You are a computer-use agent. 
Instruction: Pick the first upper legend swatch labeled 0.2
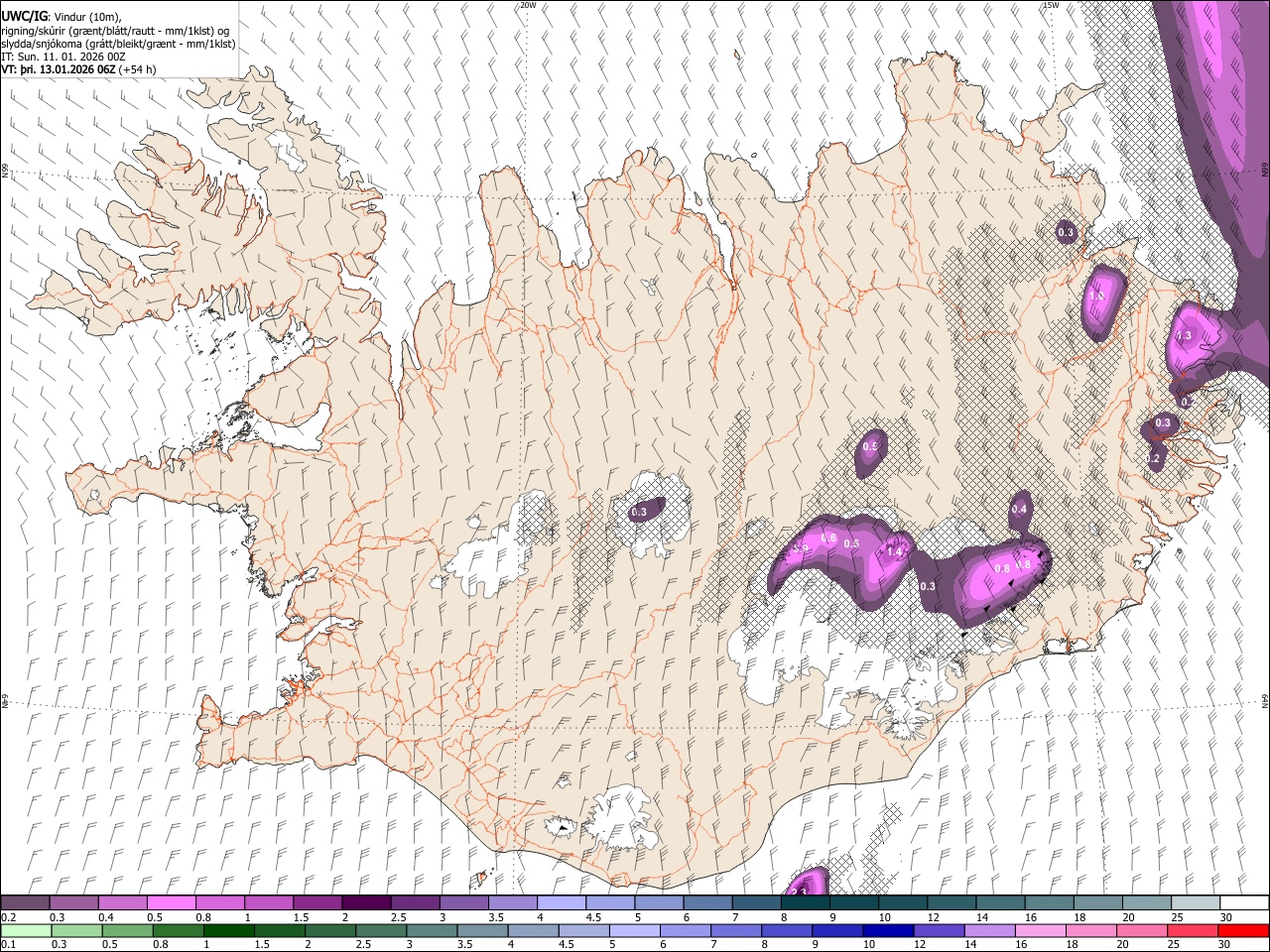(25, 903)
